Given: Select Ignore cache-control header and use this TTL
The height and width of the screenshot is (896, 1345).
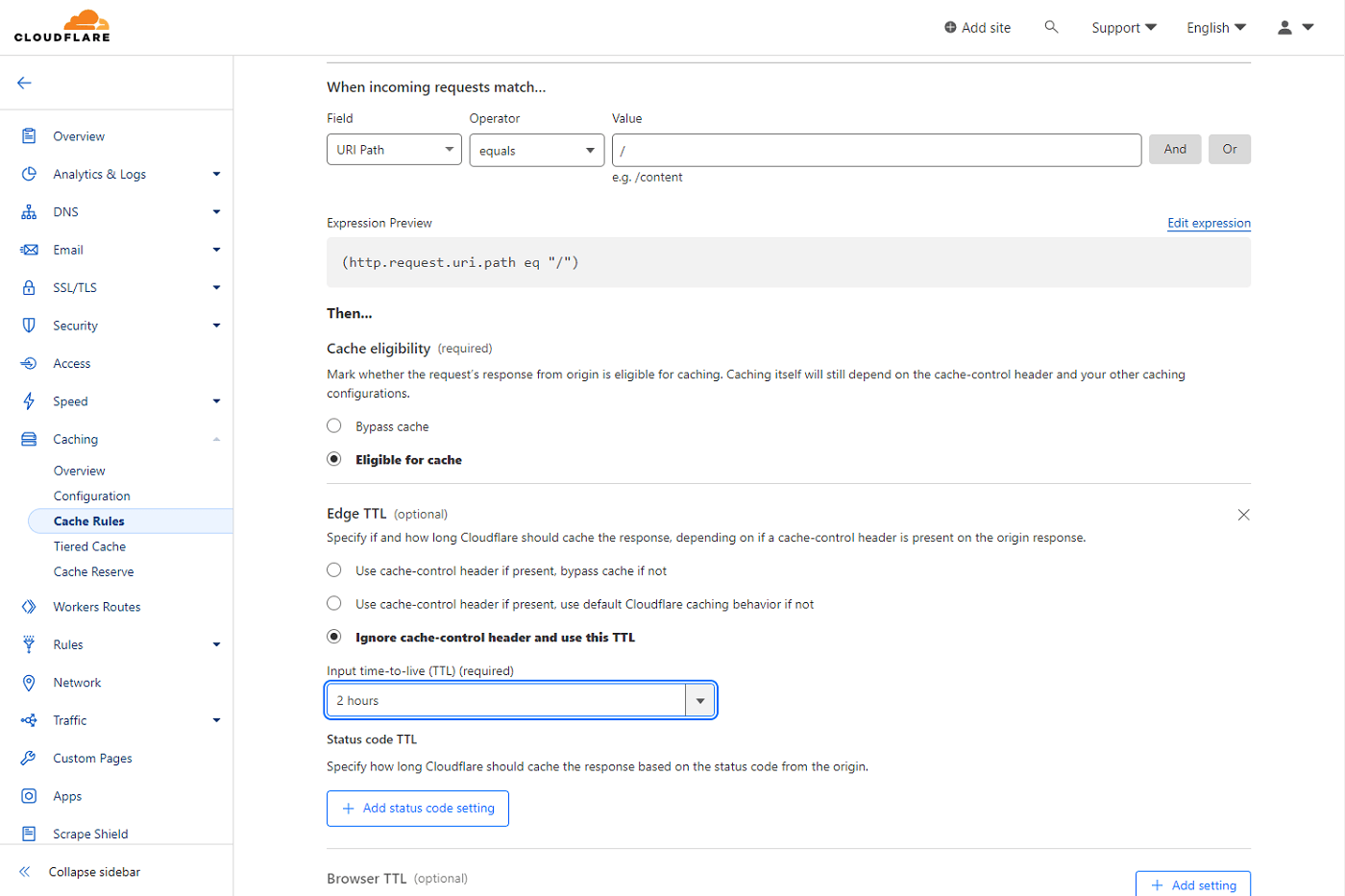Looking at the screenshot, I should click(x=334, y=637).
